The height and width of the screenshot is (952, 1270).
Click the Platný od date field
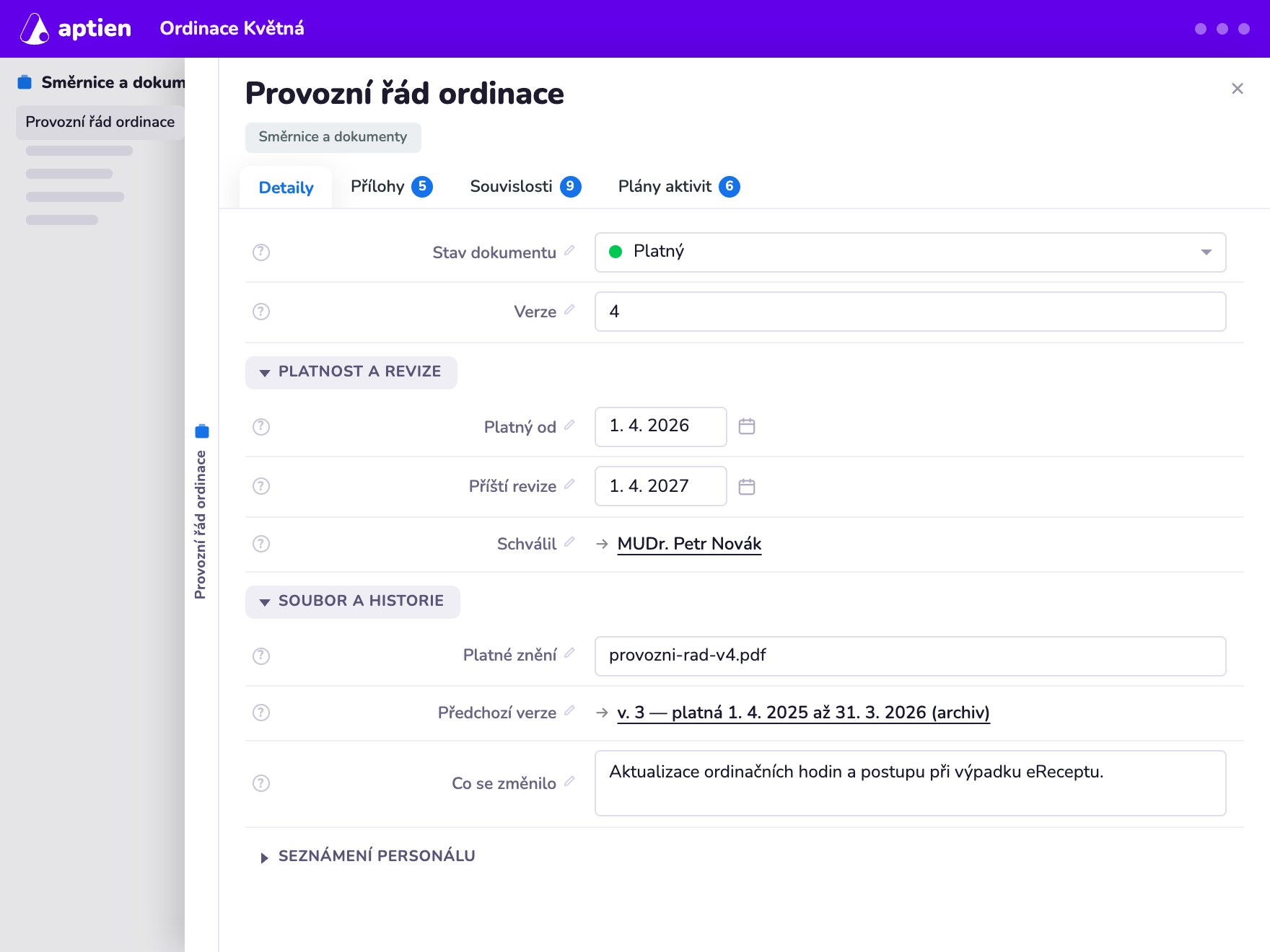click(x=660, y=427)
